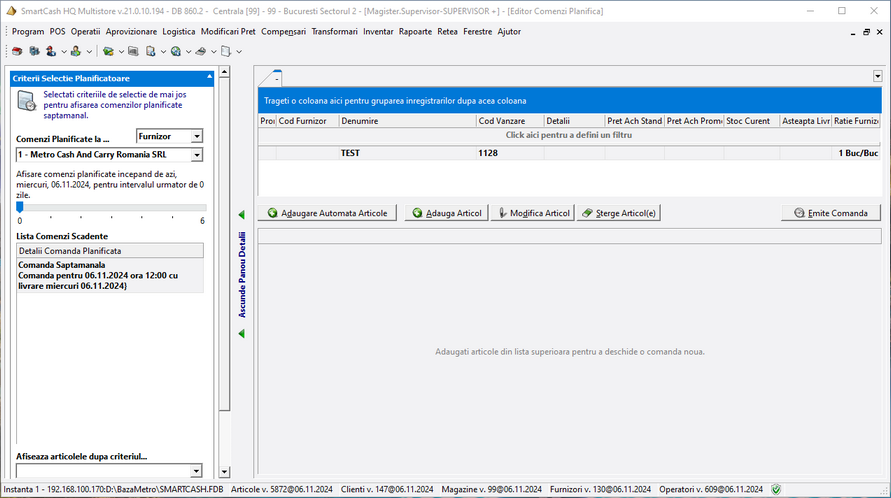The image size is (891, 498).
Task: Click the green shield status bar icon
Action: coord(776,489)
